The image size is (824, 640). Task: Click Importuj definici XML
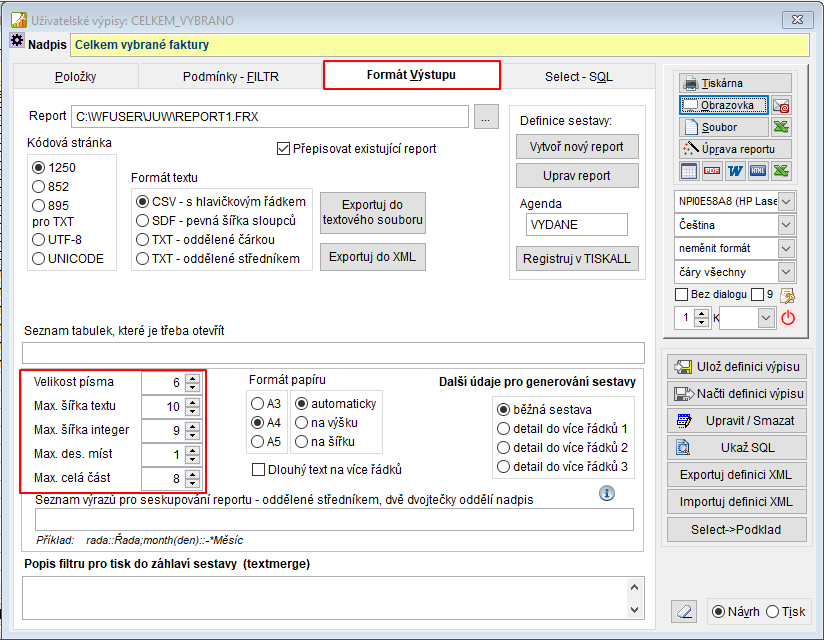(x=737, y=502)
